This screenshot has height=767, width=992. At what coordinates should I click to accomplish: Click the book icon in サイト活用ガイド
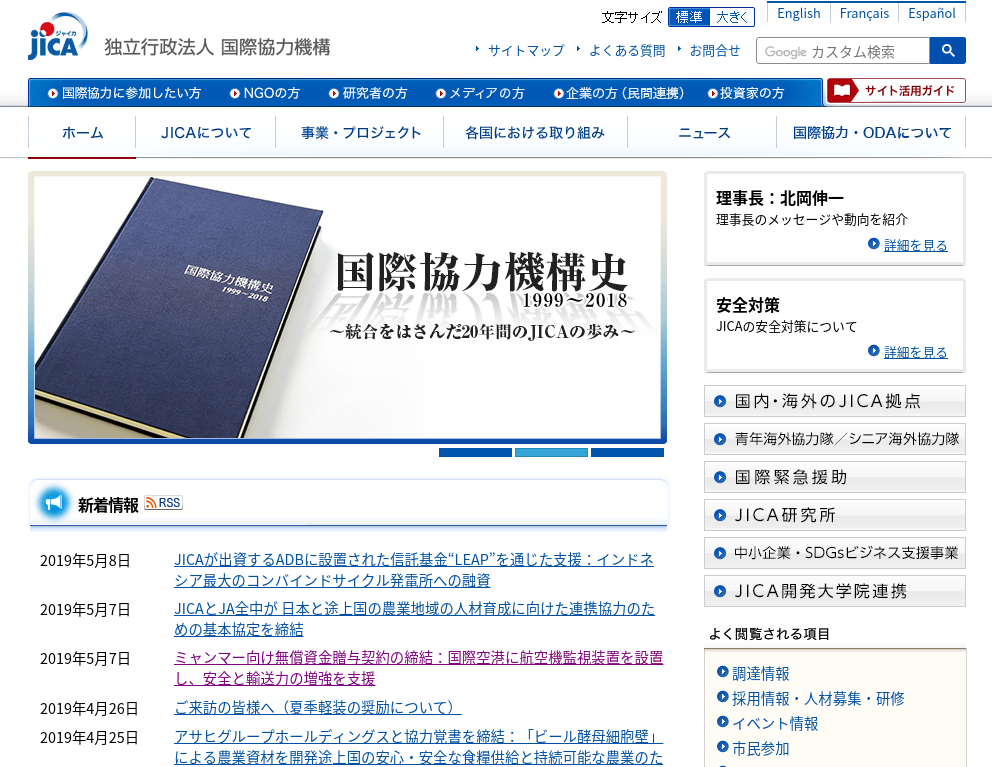842,90
